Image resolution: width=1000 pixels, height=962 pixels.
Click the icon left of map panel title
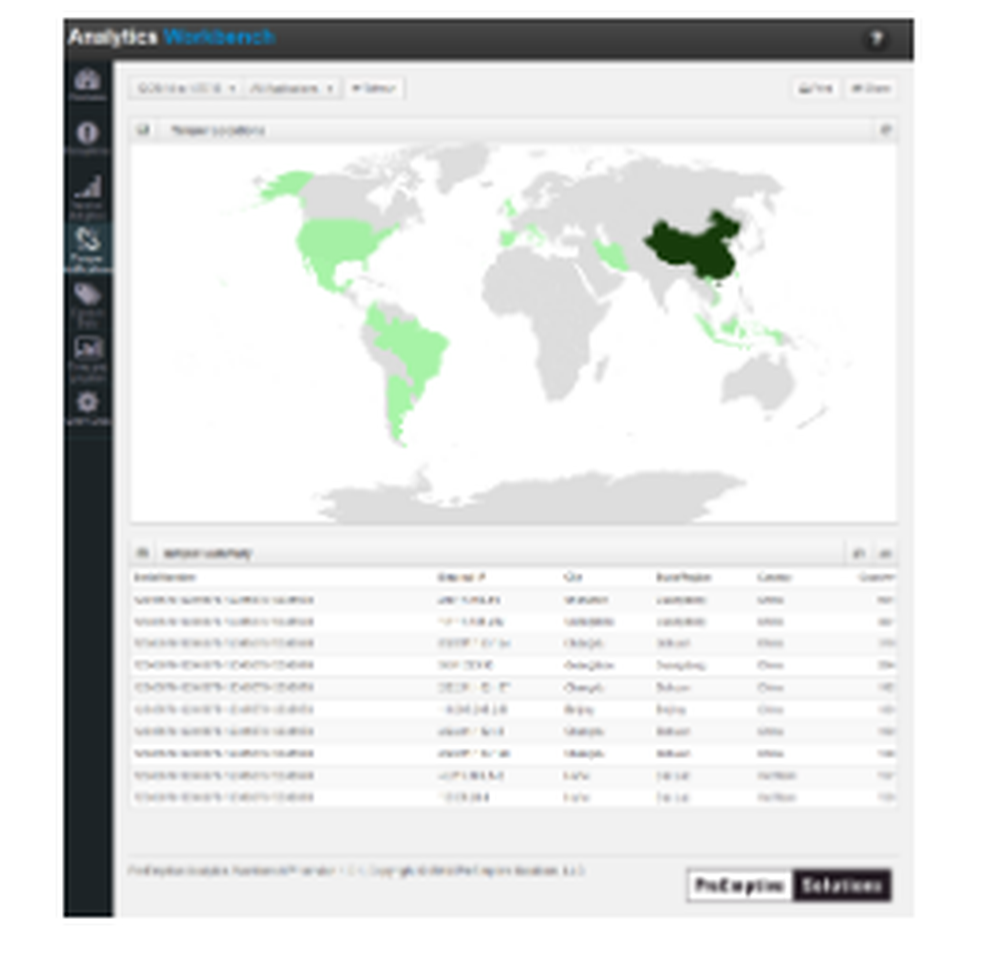pyautogui.click(x=143, y=130)
